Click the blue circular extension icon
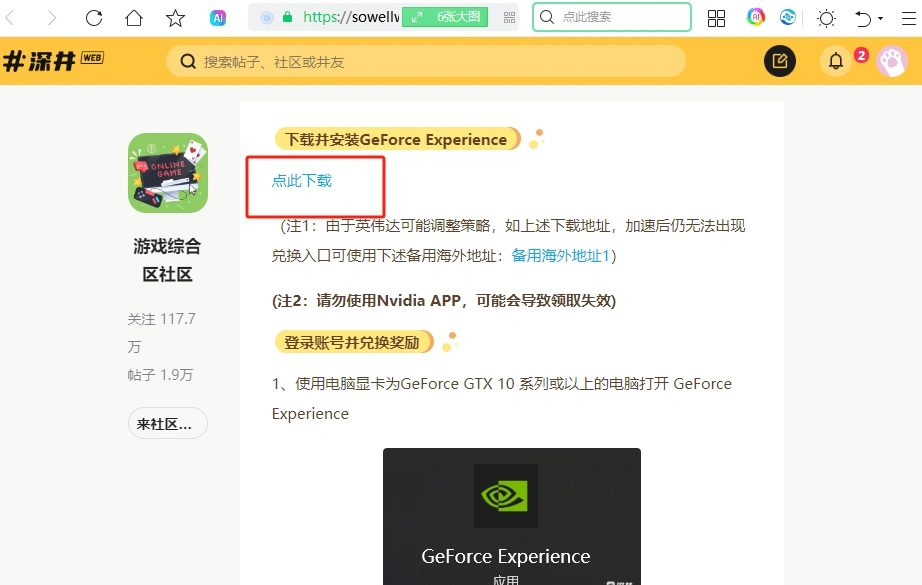The image size is (922, 585). point(787,17)
